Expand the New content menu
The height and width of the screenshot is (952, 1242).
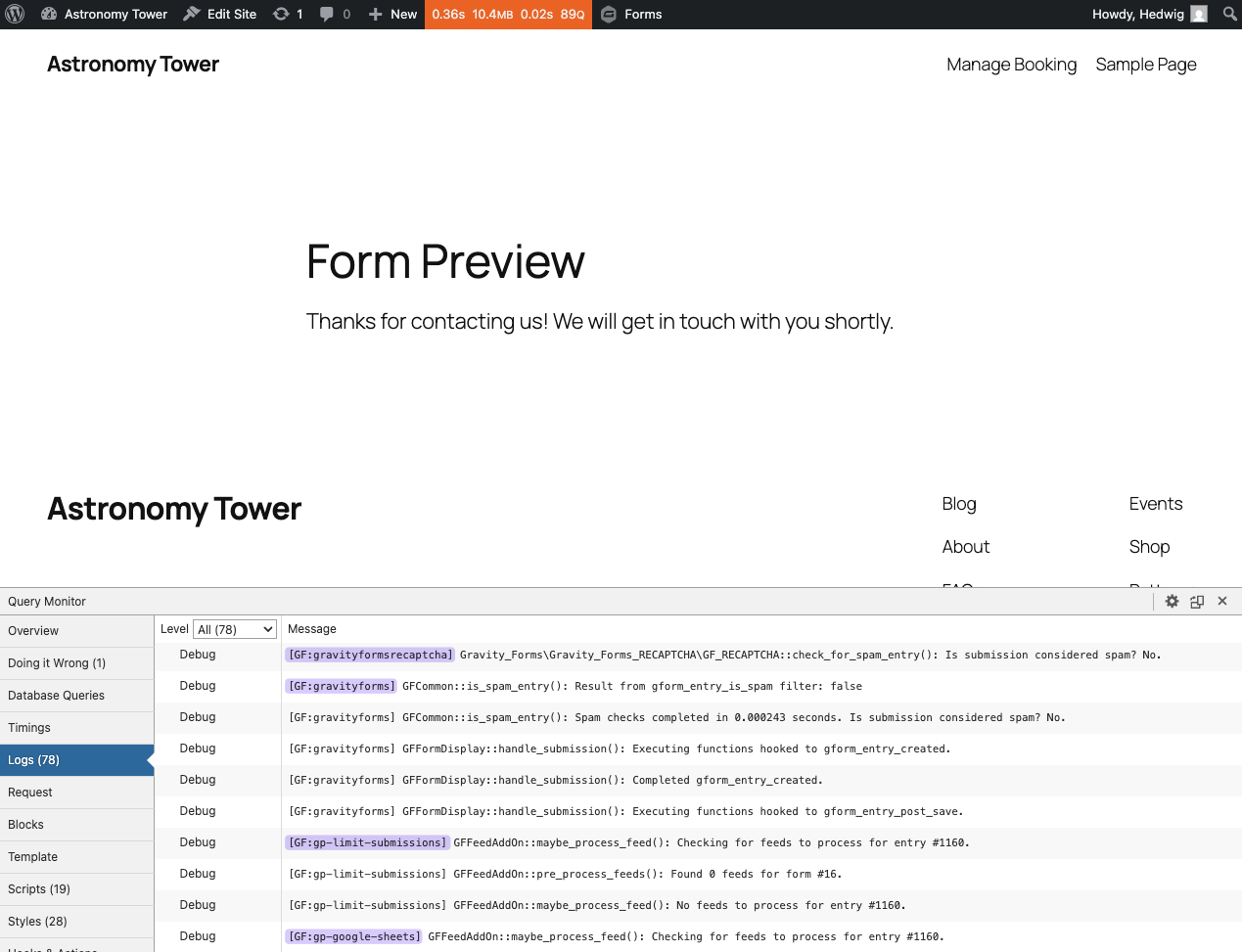(392, 14)
